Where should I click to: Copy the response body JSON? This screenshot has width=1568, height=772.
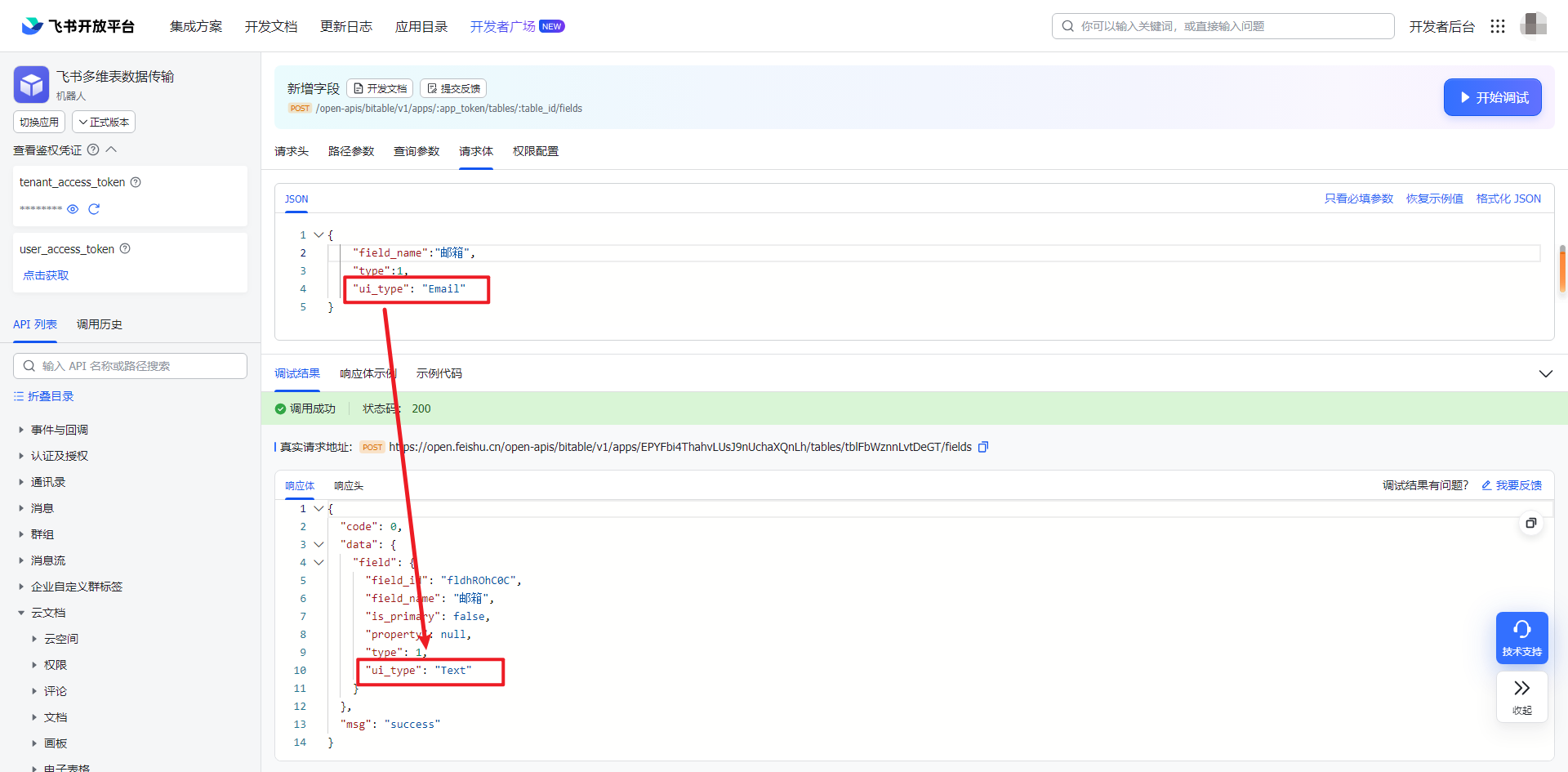pos(1531,523)
